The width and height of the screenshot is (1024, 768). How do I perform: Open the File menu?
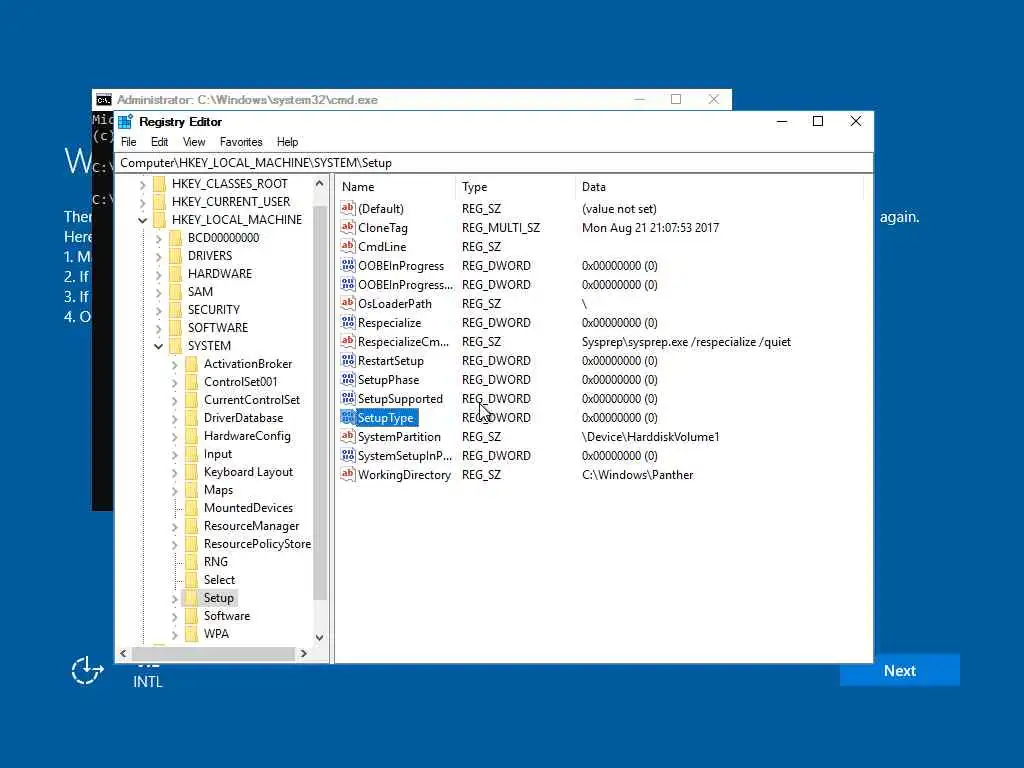129,142
